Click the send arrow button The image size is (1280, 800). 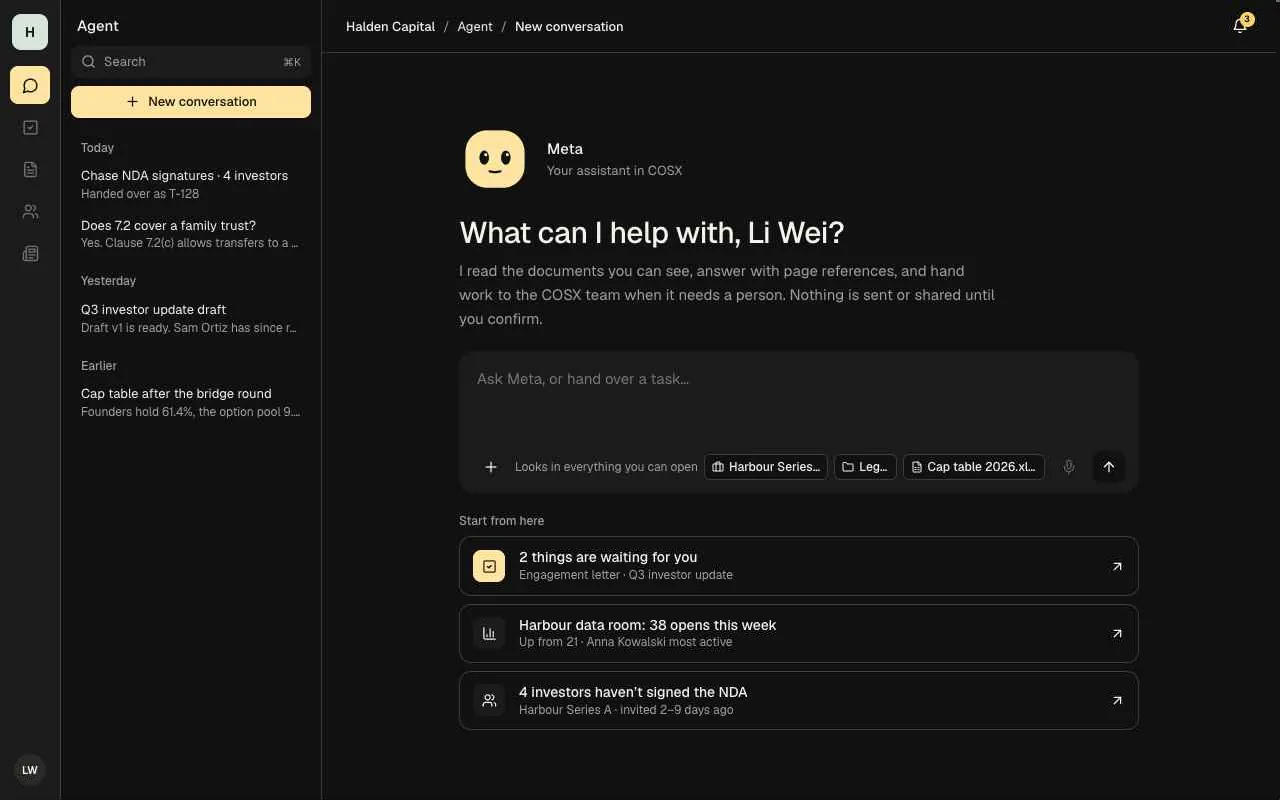(1109, 467)
